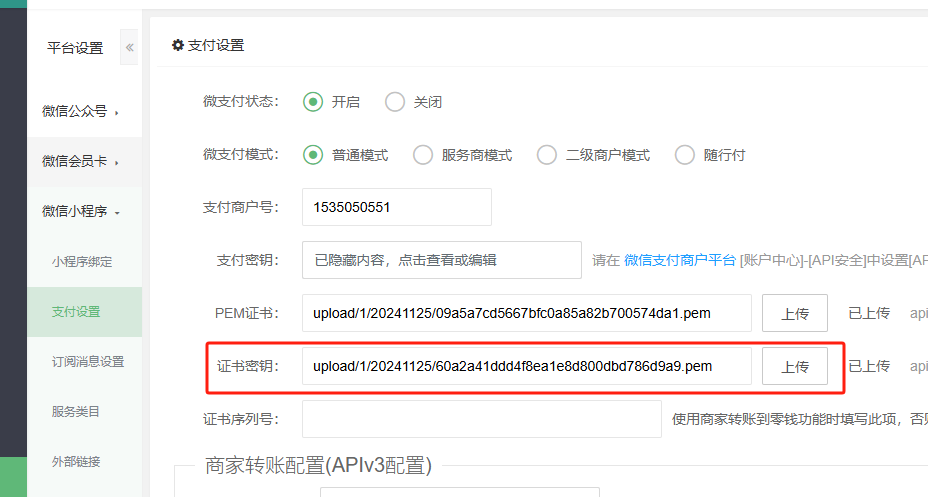Viewport: 928px width, 497px height.
Task: Select 关闭 for 微信支付状态
Action: (395, 102)
